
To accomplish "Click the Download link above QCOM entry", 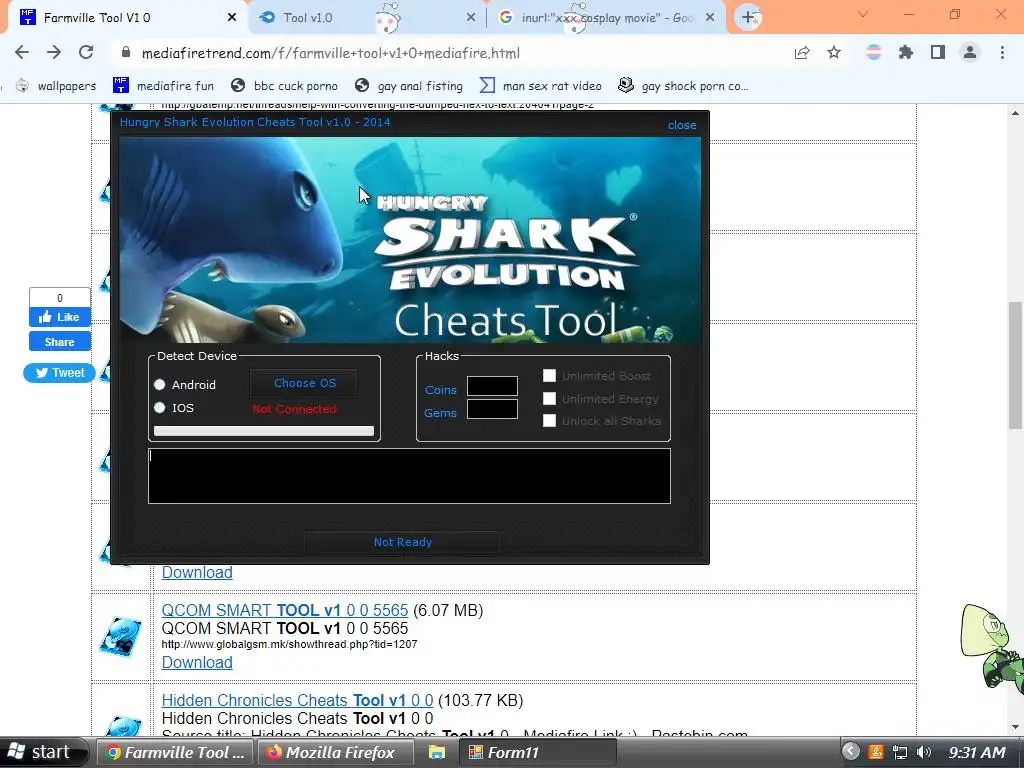I will pos(197,572).
